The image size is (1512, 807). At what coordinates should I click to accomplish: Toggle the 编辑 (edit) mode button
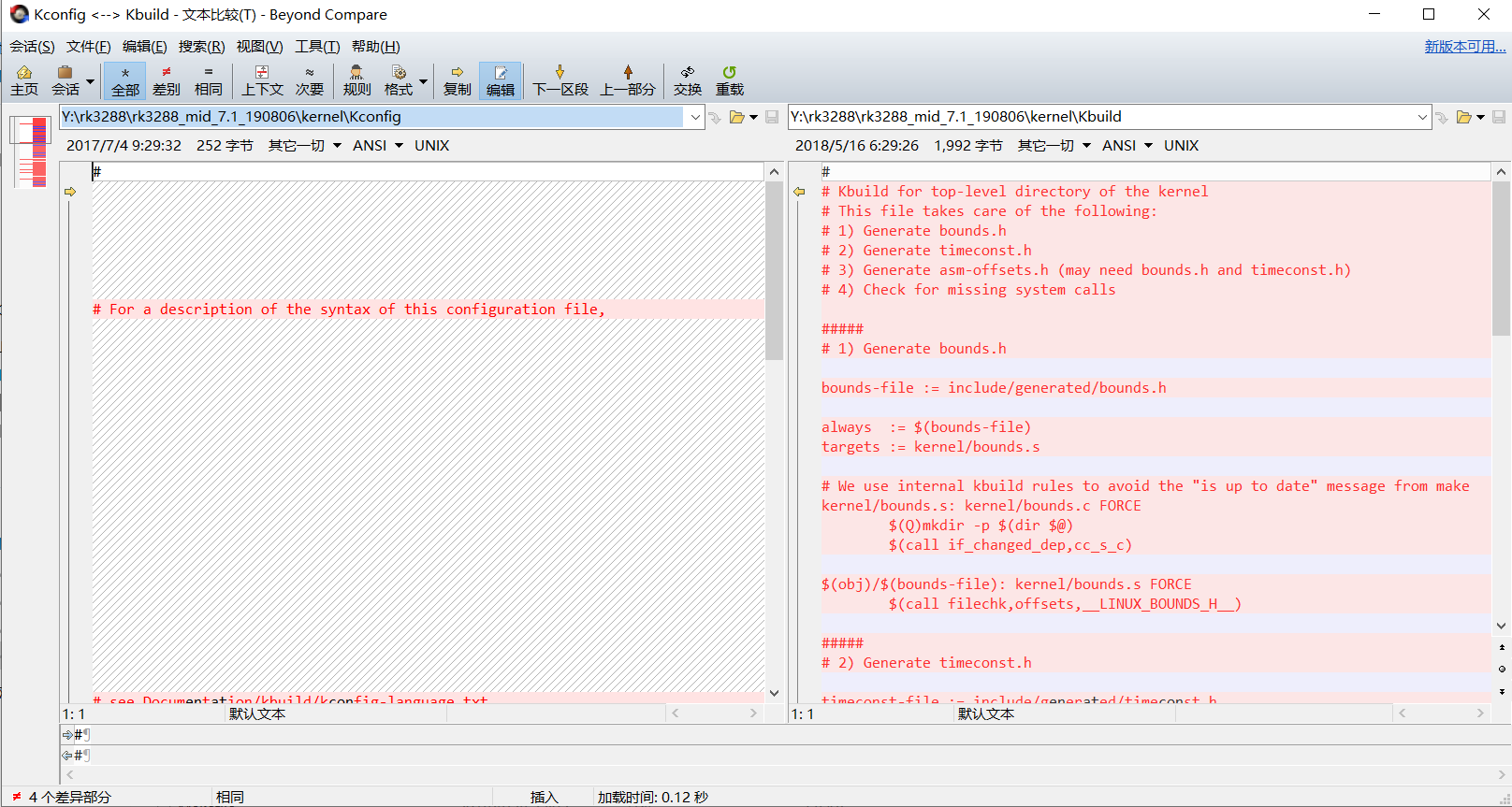coord(501,81)
